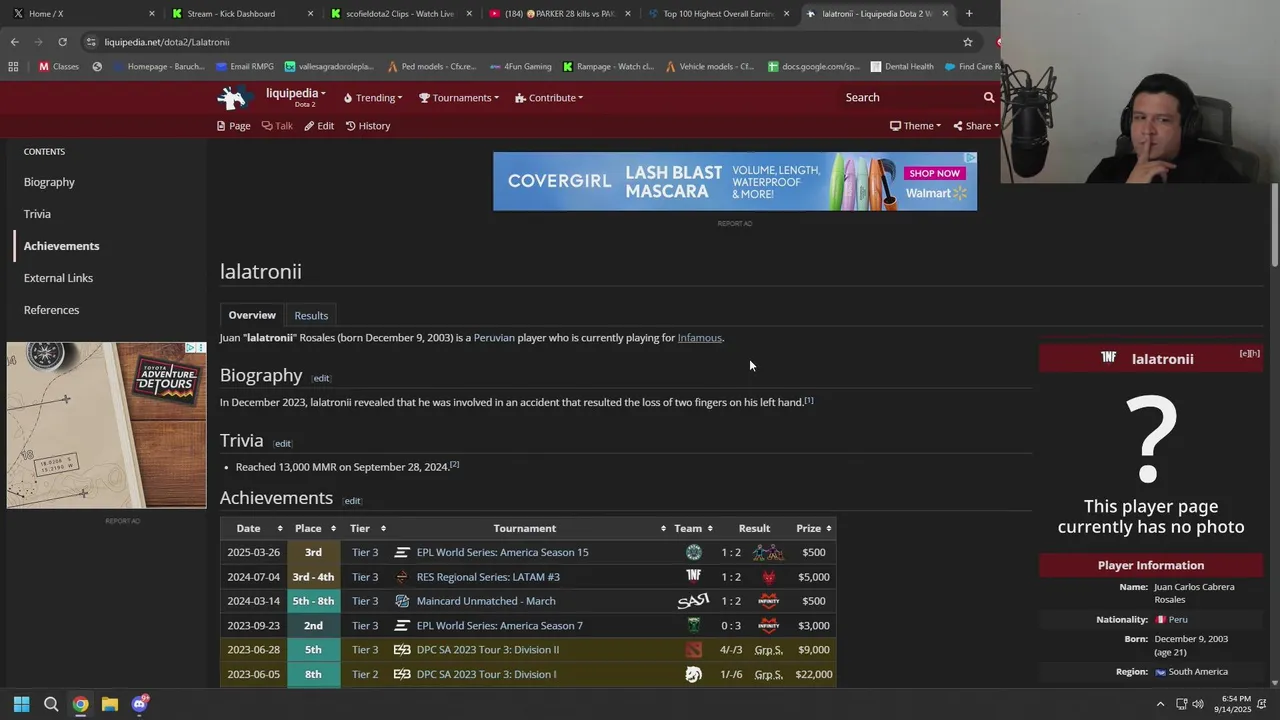Jump to Biography in contents sidebar

pyautogui.click(x=49, y=182)
